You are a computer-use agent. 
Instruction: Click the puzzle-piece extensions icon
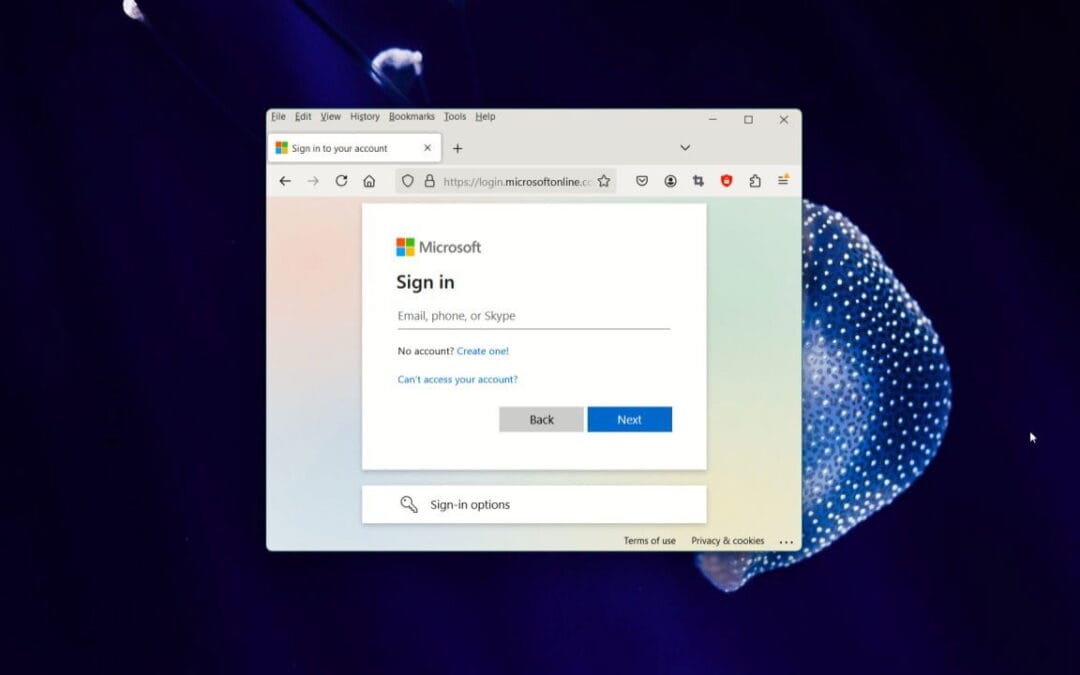coord(754,180)
